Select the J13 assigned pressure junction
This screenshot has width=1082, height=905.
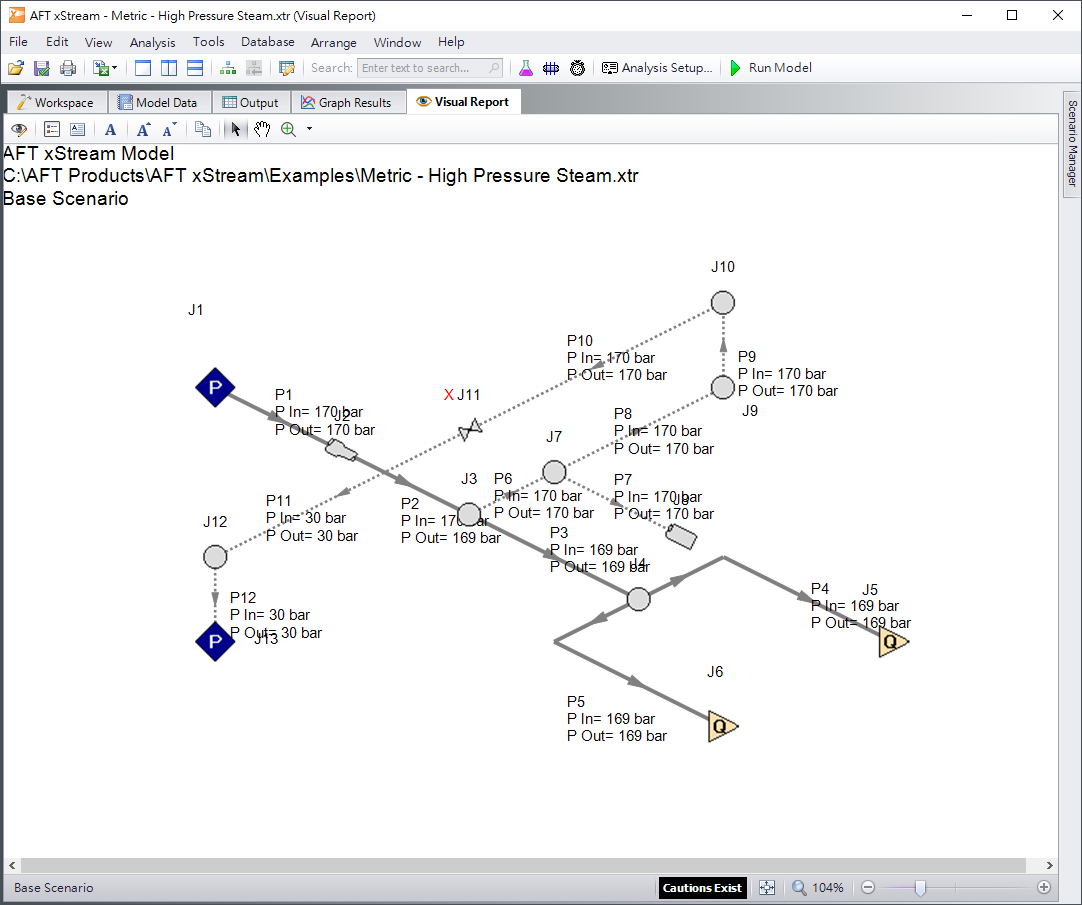215,641
